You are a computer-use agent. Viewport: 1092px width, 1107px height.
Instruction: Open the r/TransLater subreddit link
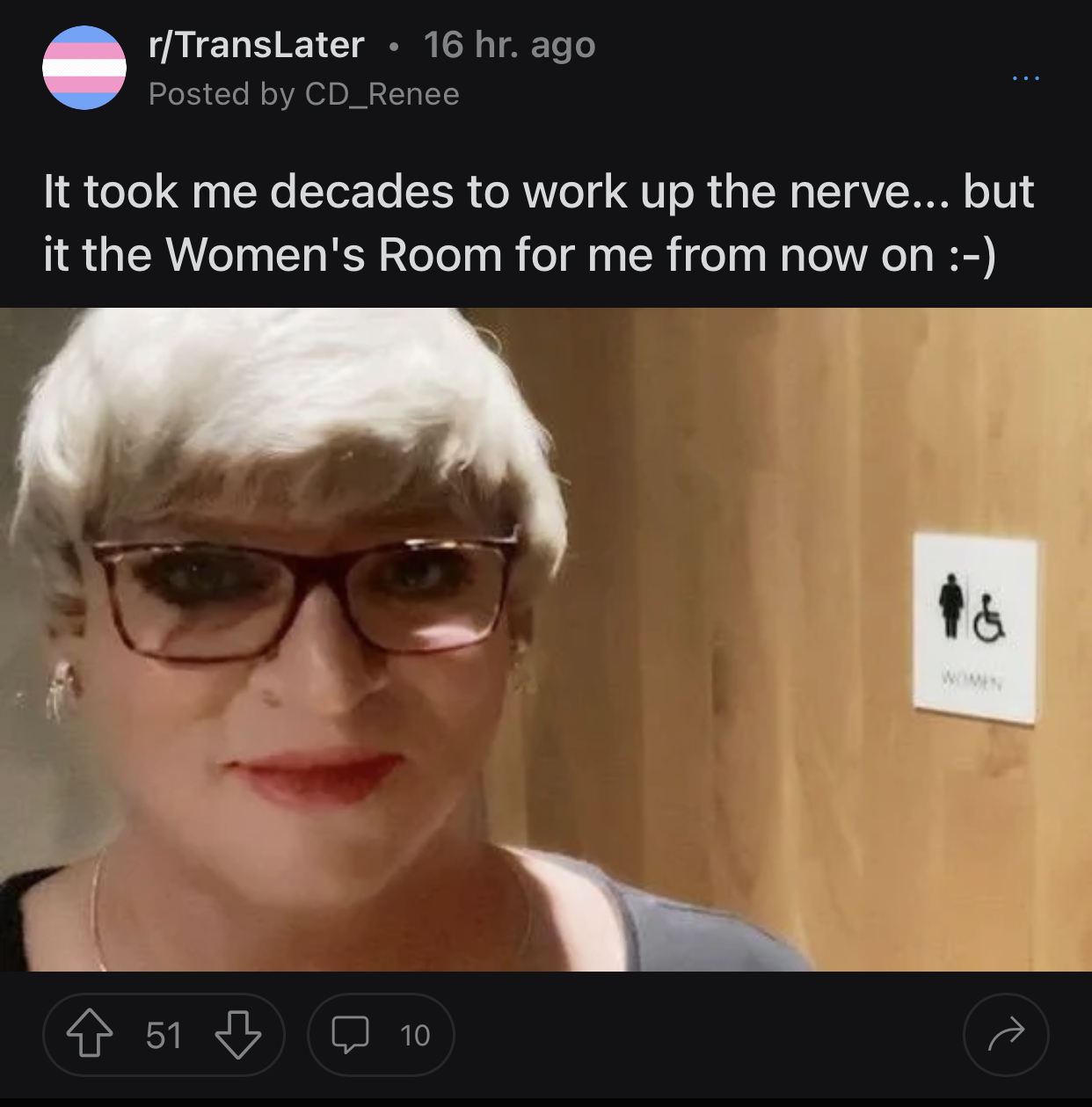[x=256, y=45]
